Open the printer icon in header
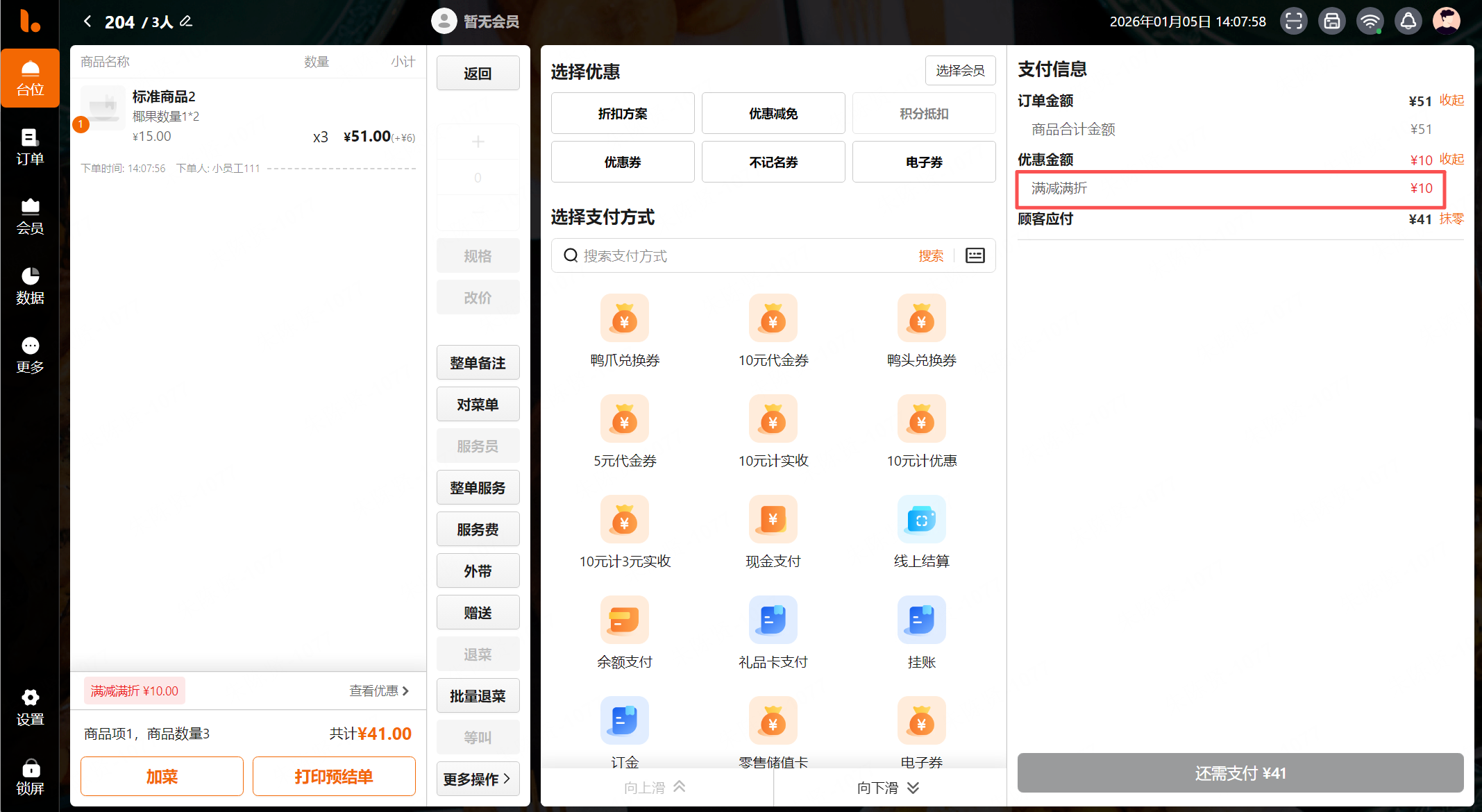Screen dimensions: 1482x812 pos(1332,21)
